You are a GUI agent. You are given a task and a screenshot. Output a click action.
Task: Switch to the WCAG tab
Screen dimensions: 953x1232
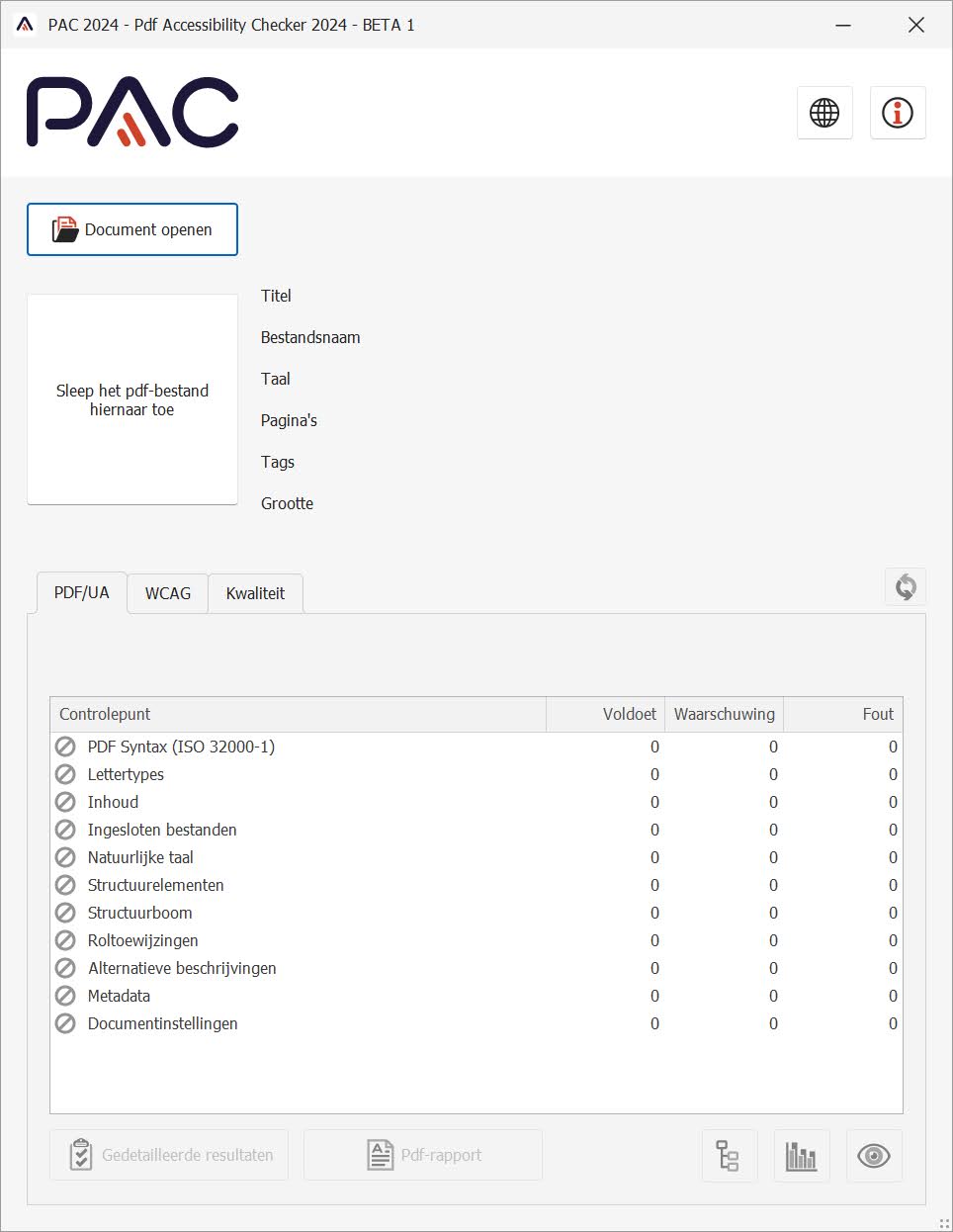166,593
